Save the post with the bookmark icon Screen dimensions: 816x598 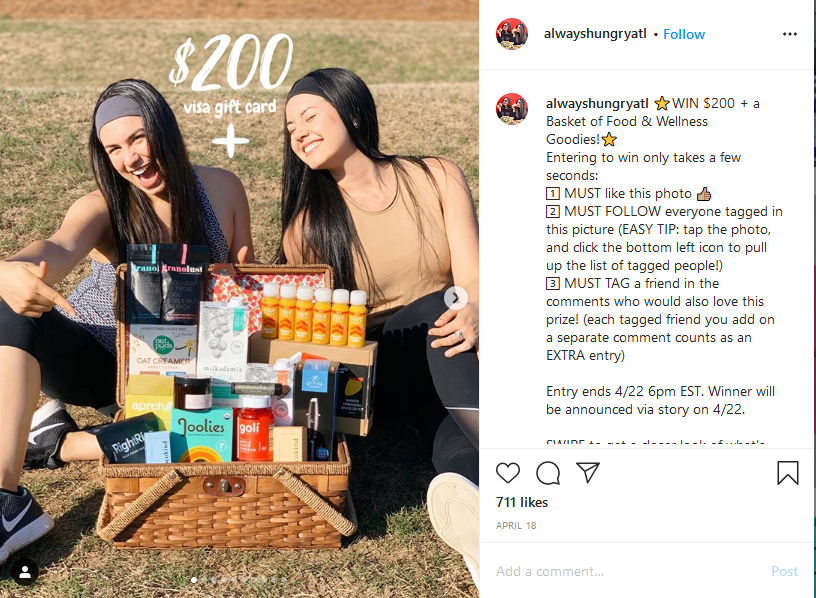coord(788,473)
